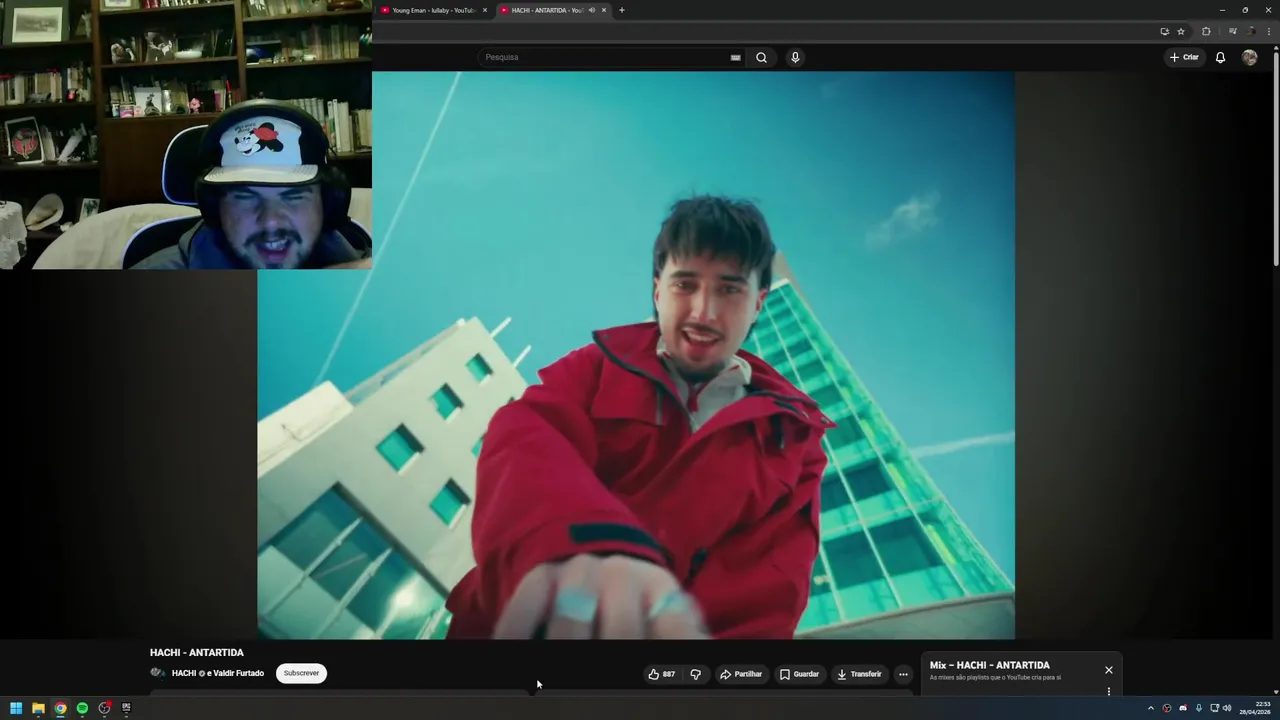1280x720 pixels.
Task: Open the clock showing 22:53
Action: tap(1255, 708)
